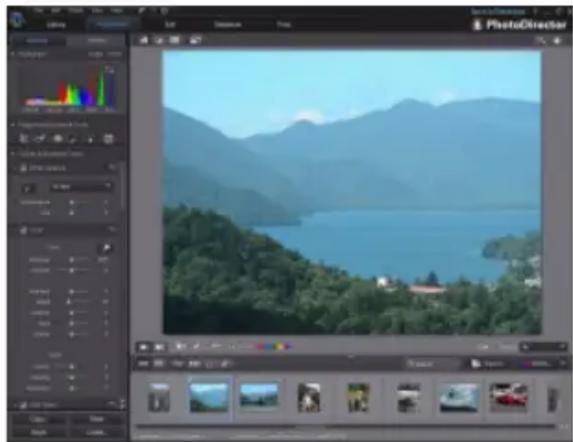573x442 pixels.
Task: Open the zoom level dropdown
Action: tap(543, 347)
